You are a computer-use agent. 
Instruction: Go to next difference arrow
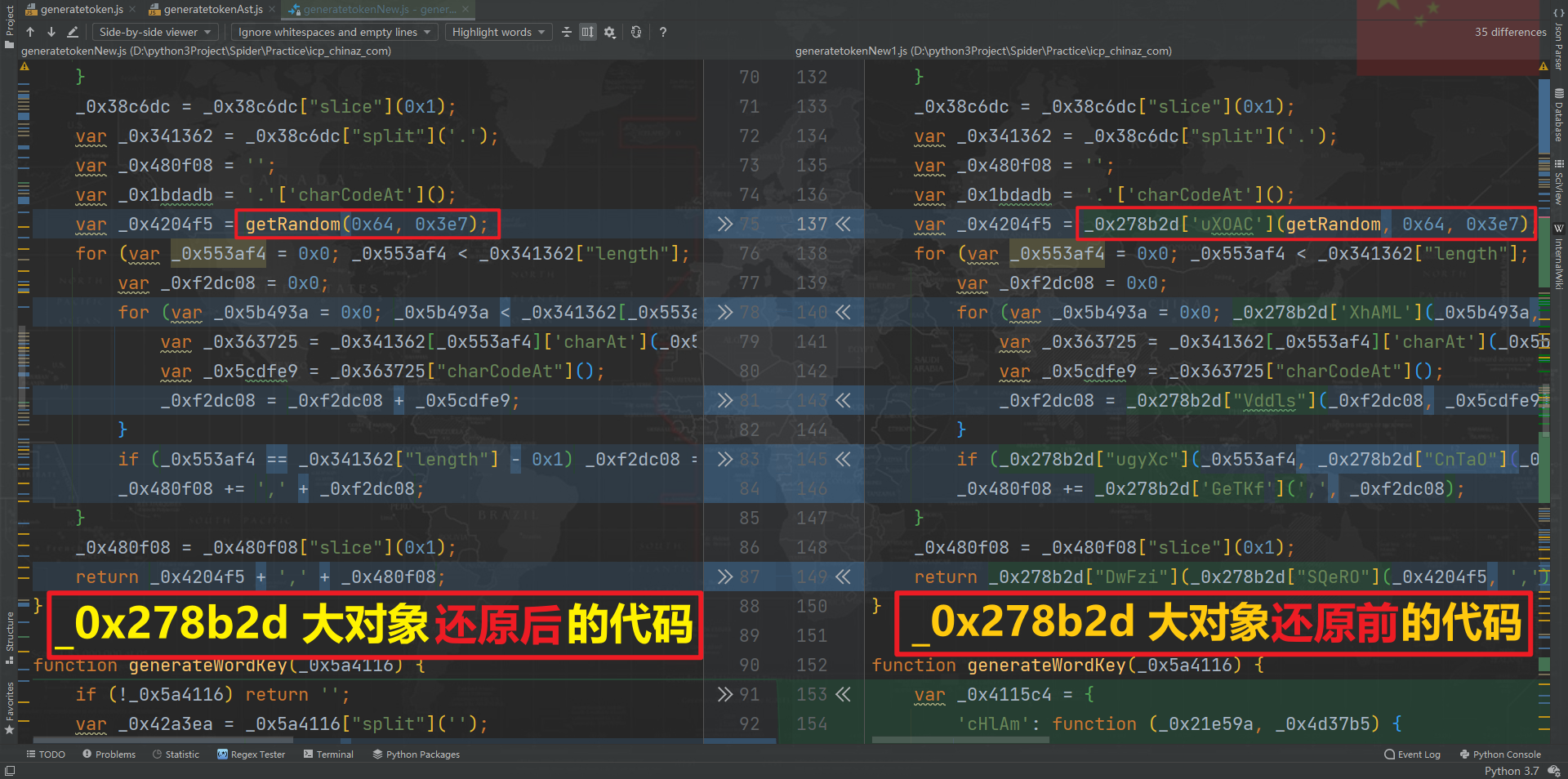[51, 32]
